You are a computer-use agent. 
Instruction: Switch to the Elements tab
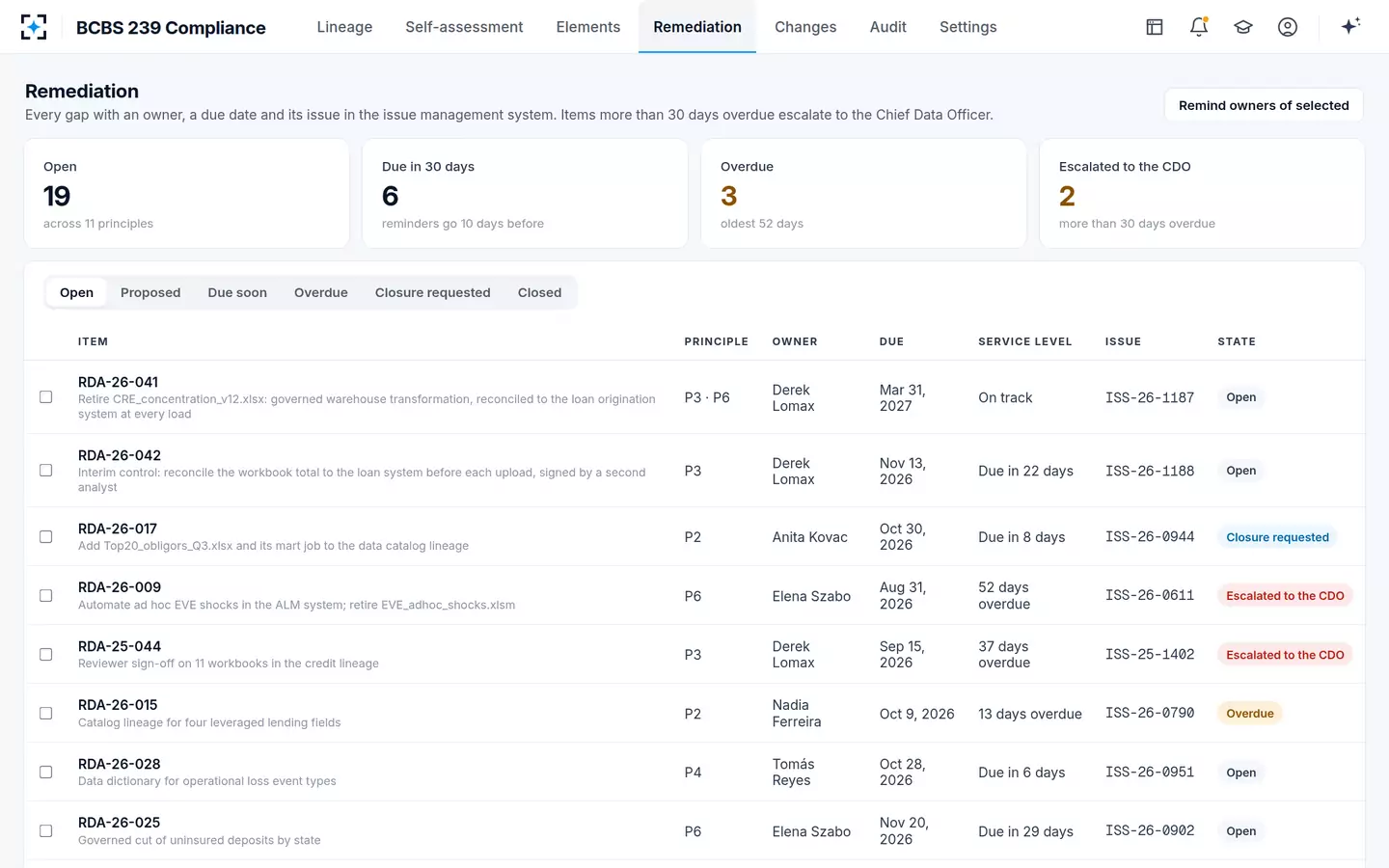click(x=587, y=27)
